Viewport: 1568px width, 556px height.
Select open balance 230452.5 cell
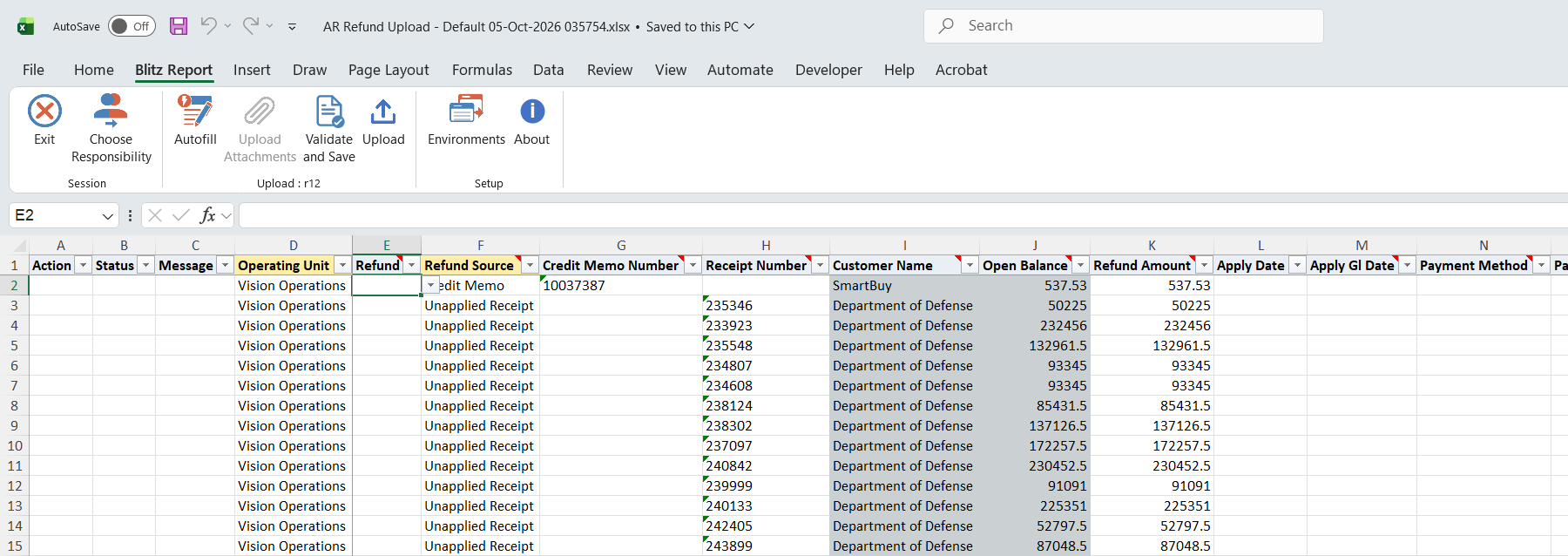coord(1035,466)
